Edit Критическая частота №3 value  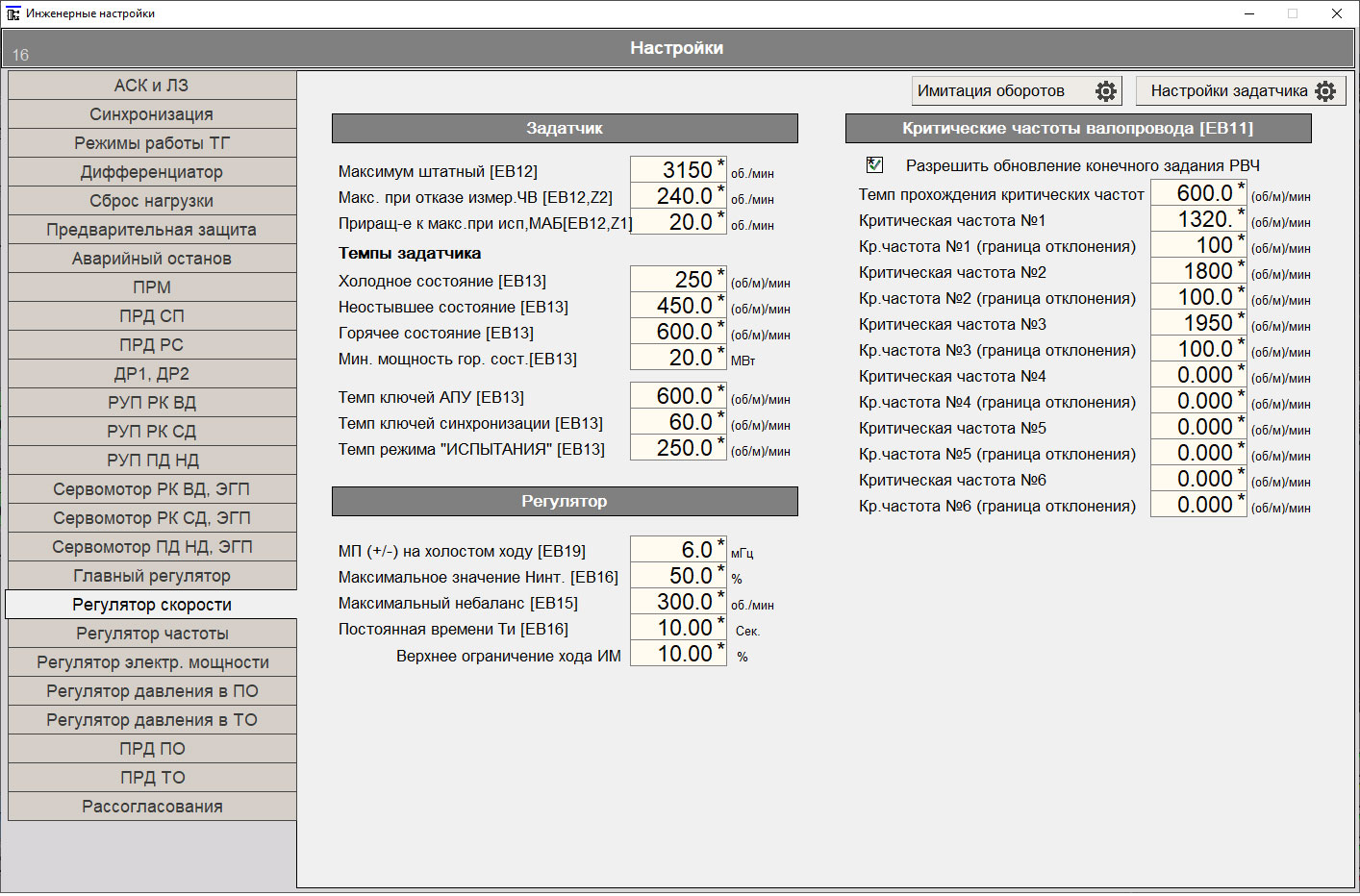(x=1198, y=323)
